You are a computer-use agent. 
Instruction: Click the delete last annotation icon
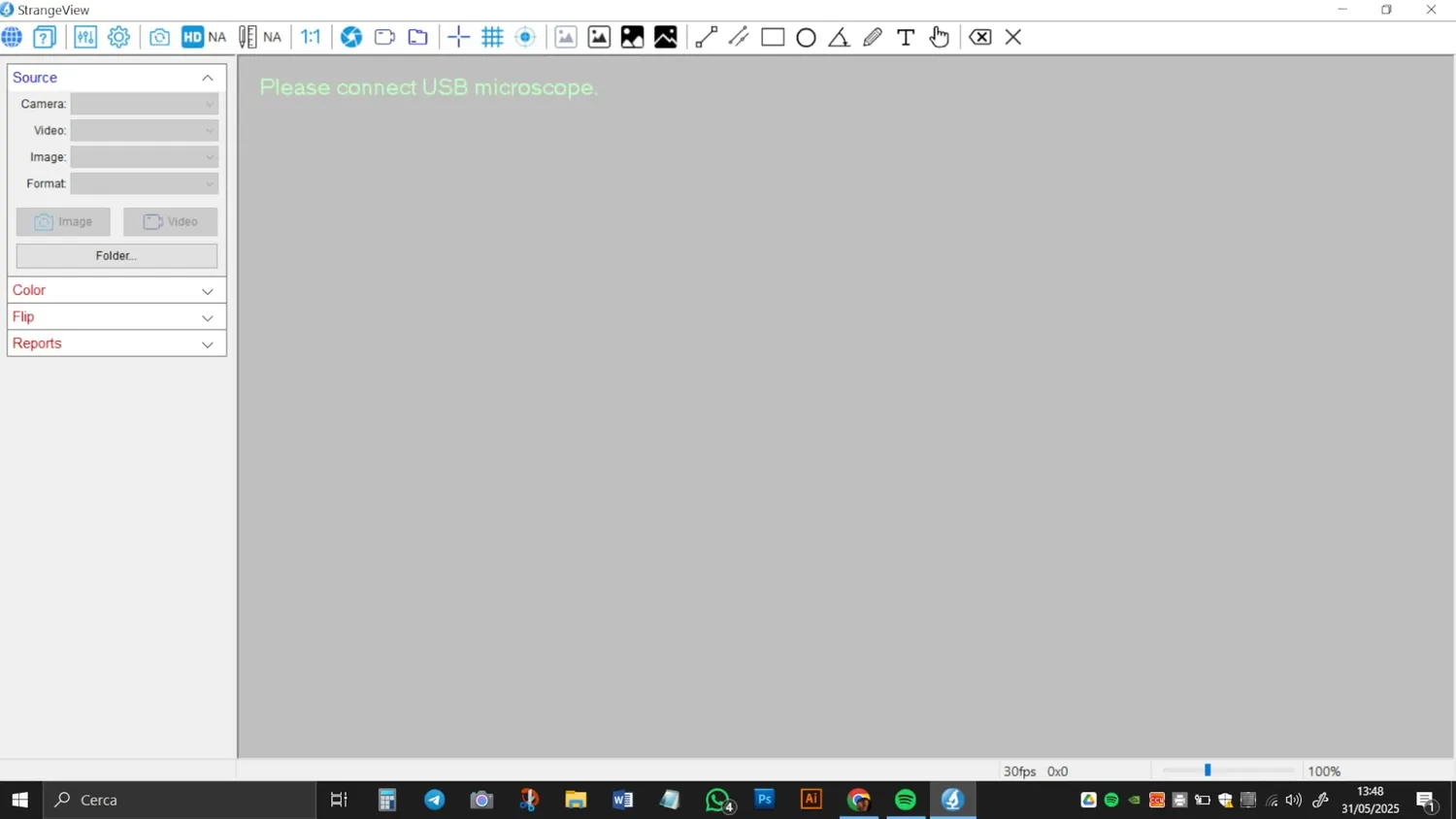pos(980,38)
